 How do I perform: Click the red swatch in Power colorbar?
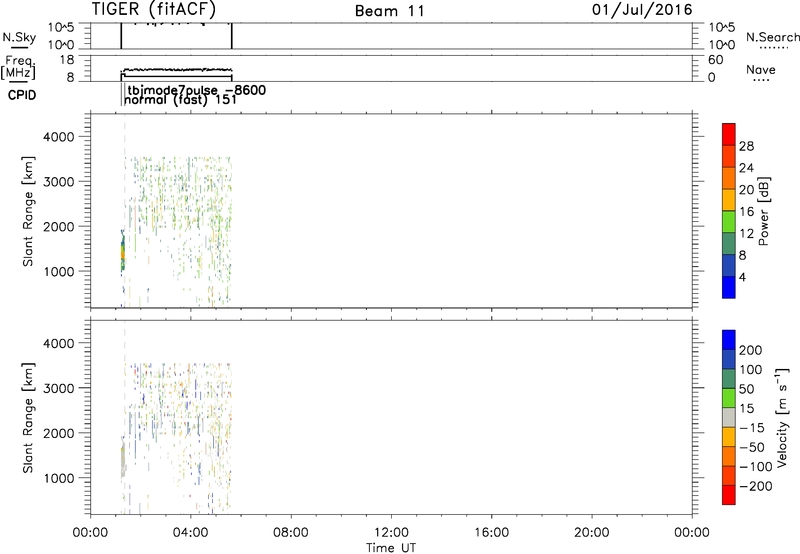coord(729,134)
